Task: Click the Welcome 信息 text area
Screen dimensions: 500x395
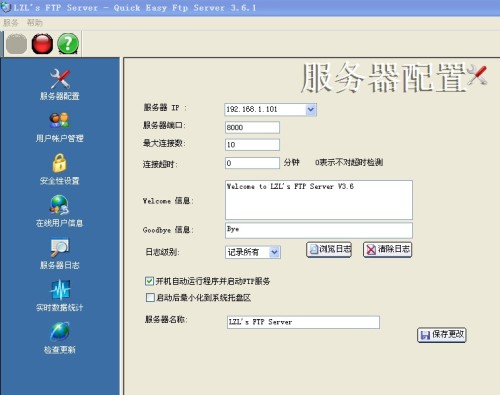Action: 319,200
